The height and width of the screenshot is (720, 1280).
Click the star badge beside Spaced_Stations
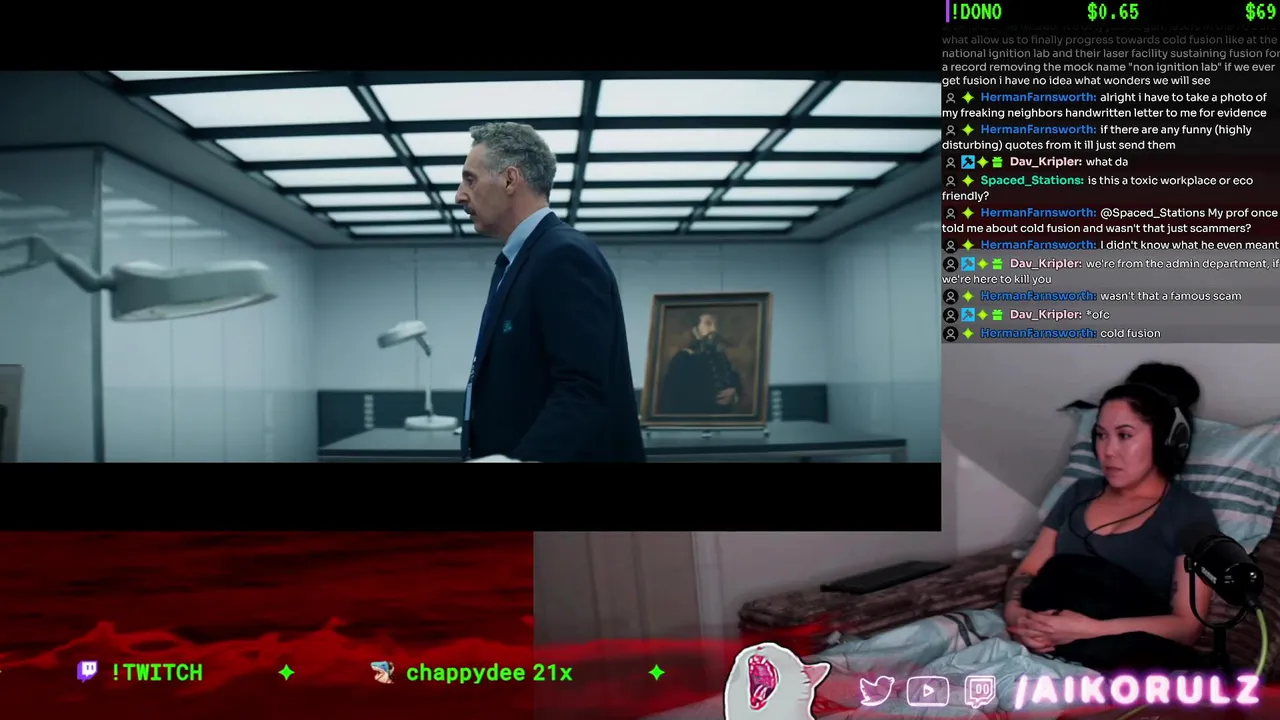tap(967, 181)
